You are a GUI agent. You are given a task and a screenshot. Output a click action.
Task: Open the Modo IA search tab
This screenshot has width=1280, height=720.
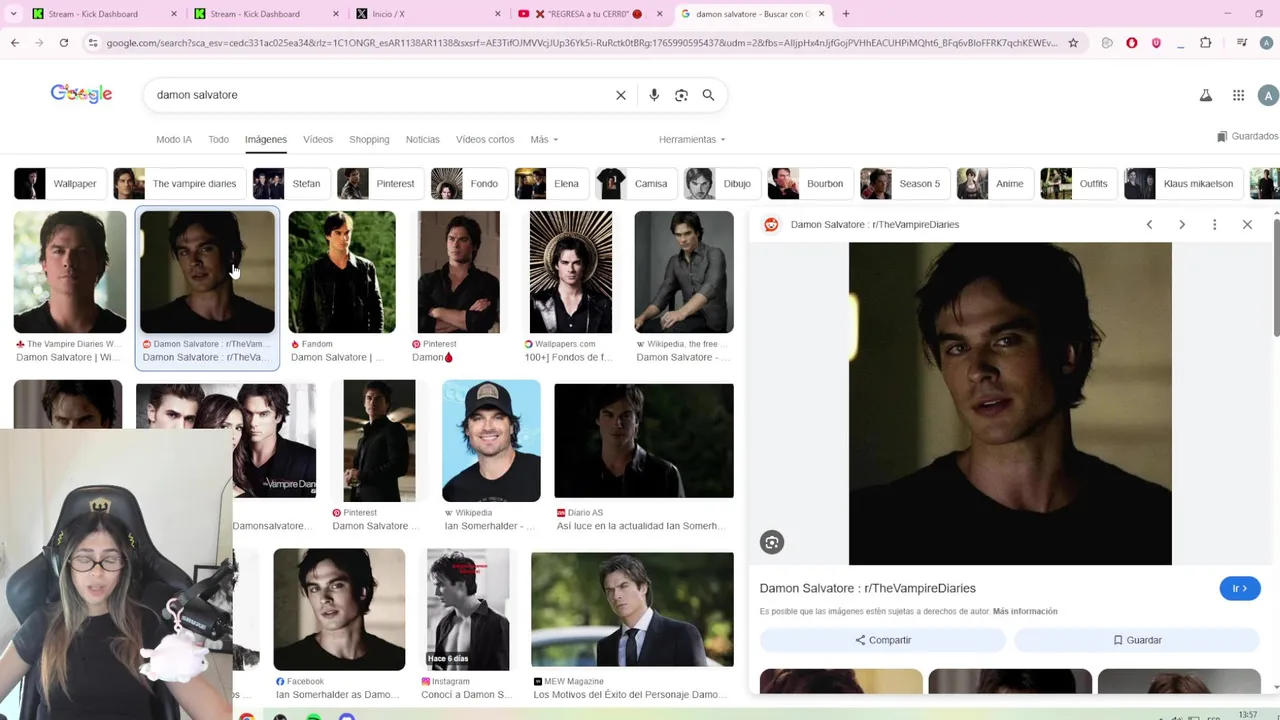point(174,140)
